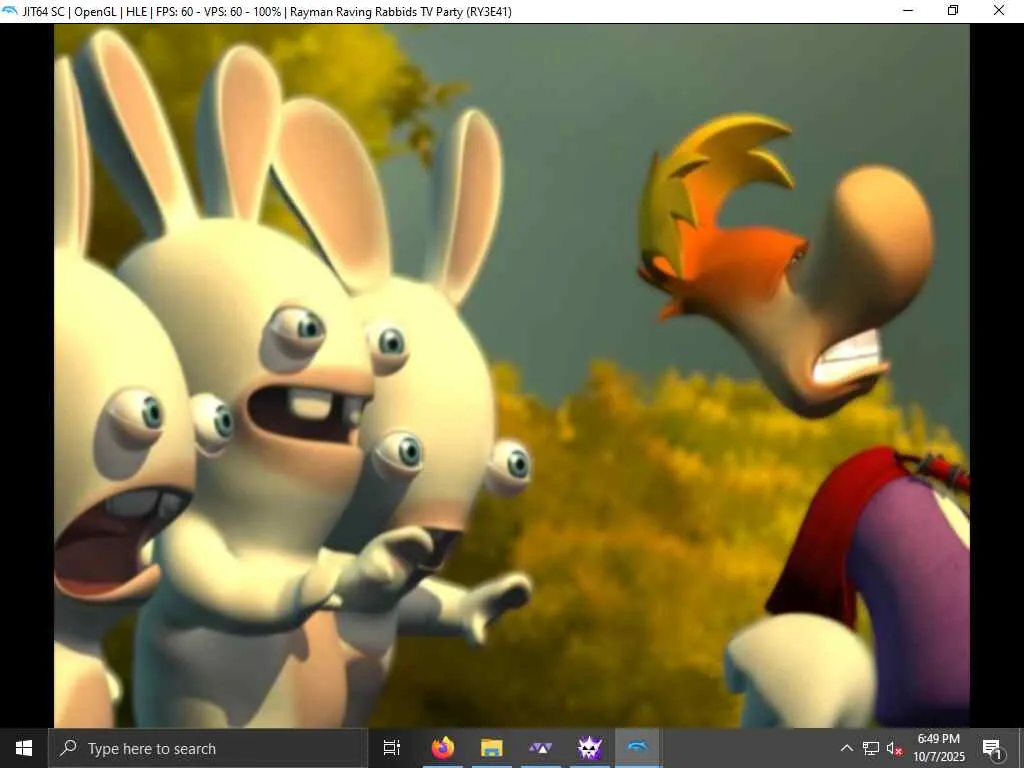1024x768 pixels.
Task: Open the clock showing 6:49 PM
Action: 938,748
